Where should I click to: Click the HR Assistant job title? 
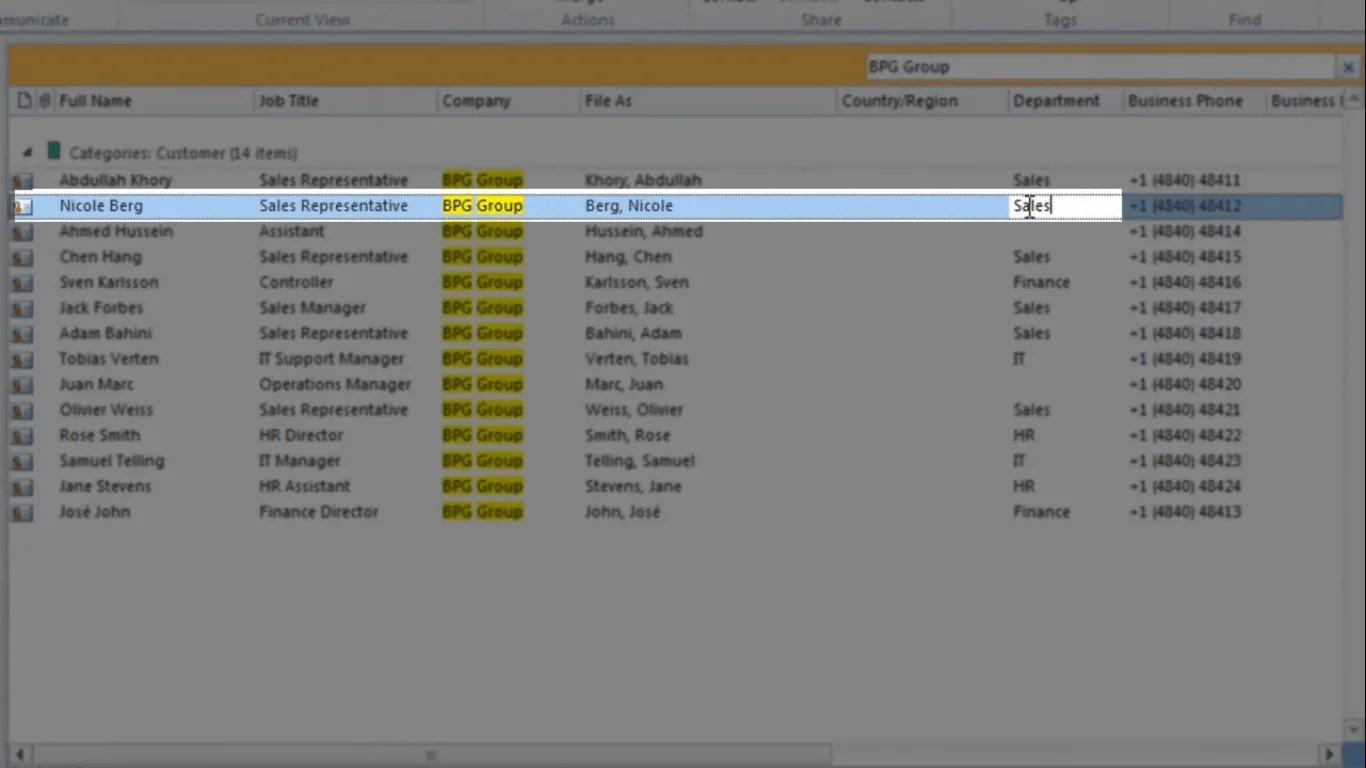coord(305,486)
